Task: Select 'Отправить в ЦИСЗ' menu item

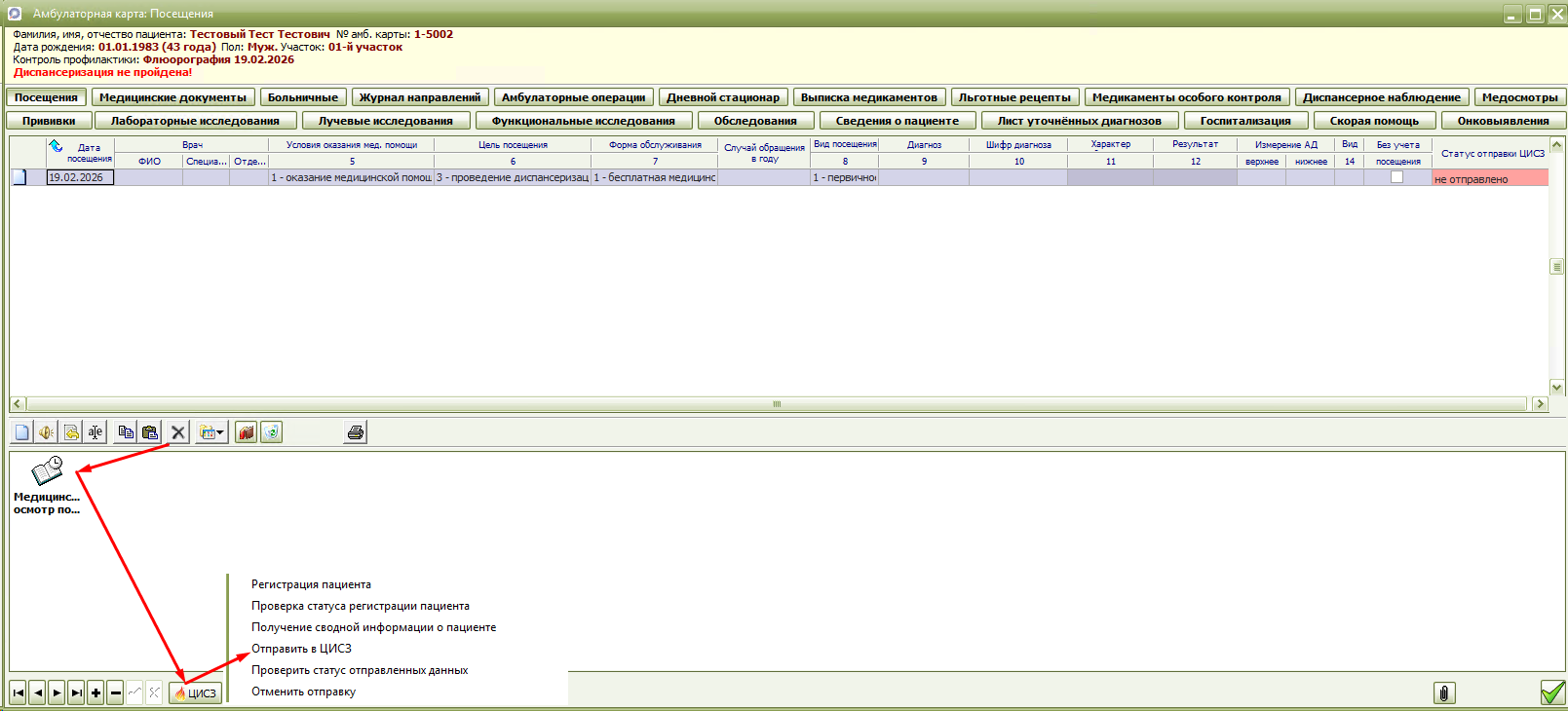Action: pos(301,649)
